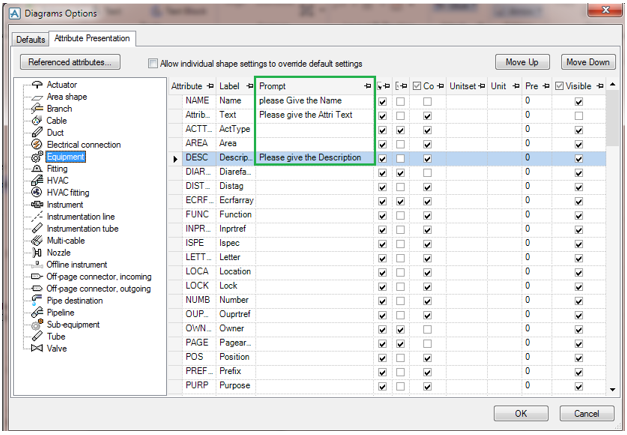627x435 pixels.
Task: Enable individual shape settings override checkbox
Action: (153, 63)
